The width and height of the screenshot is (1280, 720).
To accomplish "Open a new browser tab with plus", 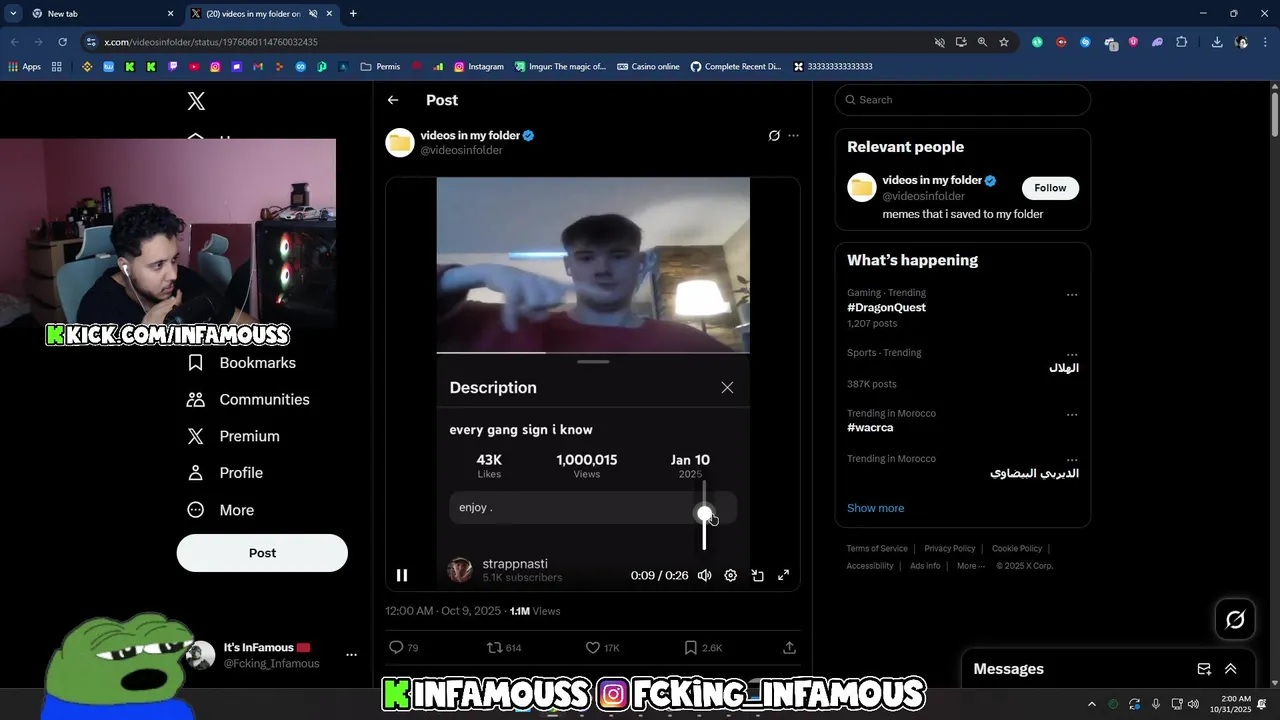I will click(x=353, y=14).
